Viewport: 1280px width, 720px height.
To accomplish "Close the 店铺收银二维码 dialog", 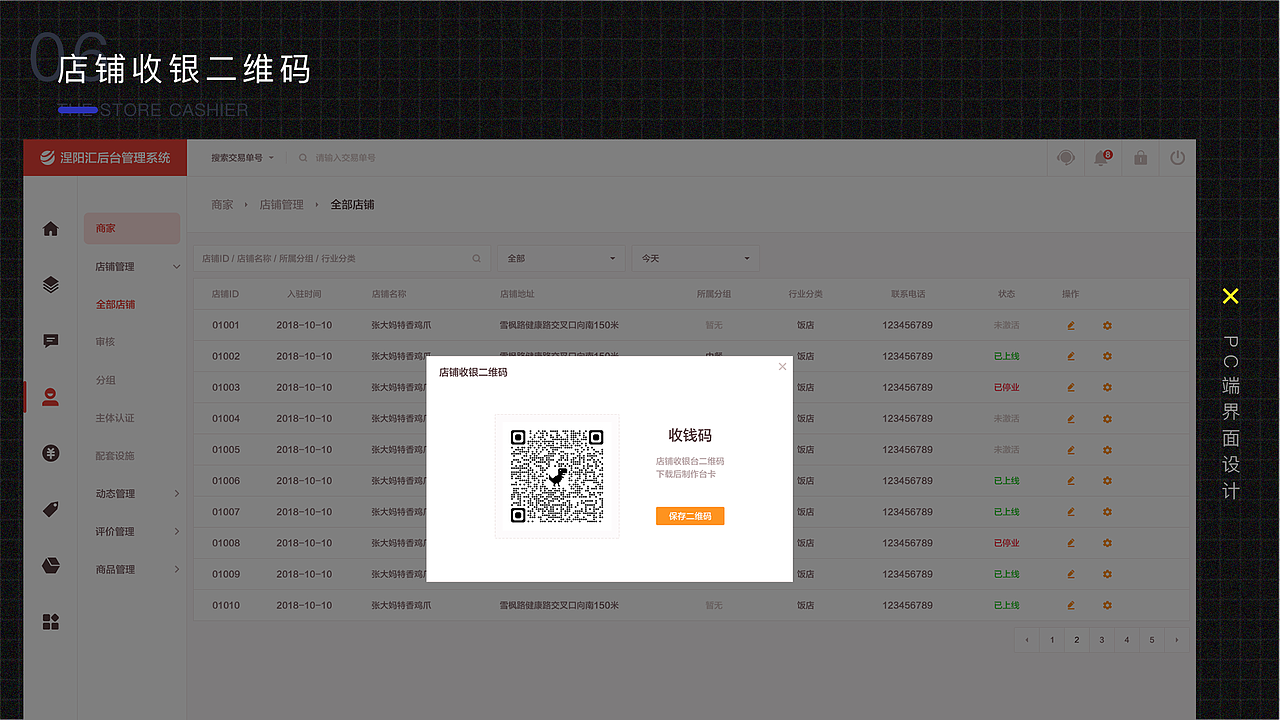I will (782, 366).
